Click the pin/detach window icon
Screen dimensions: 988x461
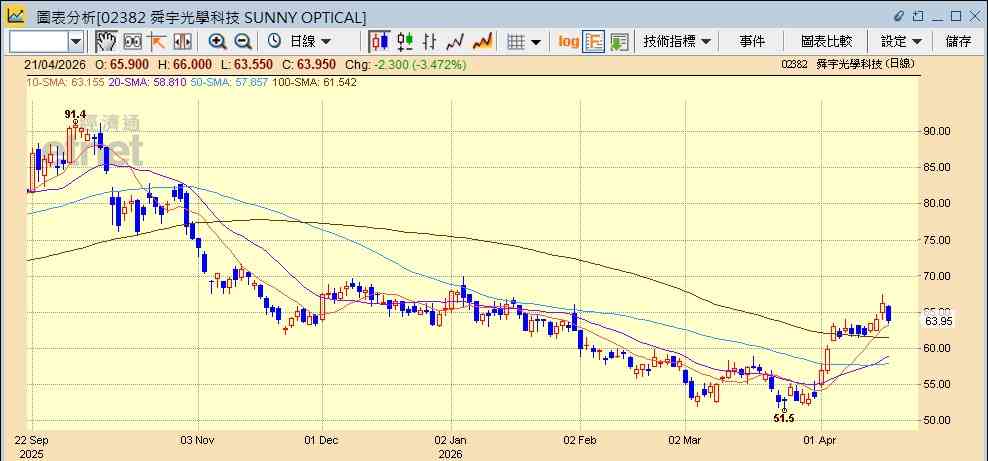click(918, 16)
